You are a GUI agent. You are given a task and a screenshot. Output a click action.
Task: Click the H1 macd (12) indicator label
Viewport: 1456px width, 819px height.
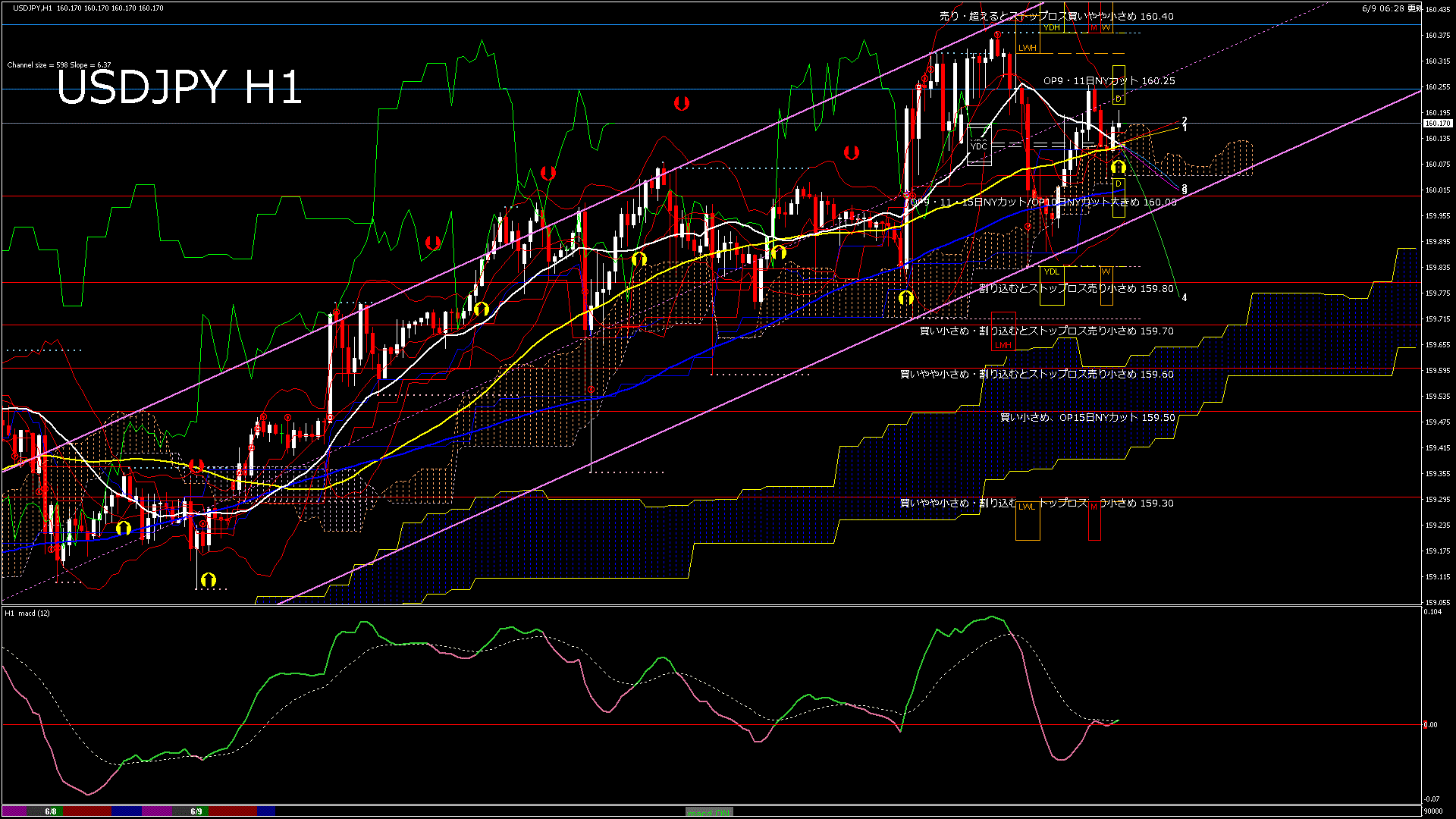pyautogui.click(x=27, y=613)
